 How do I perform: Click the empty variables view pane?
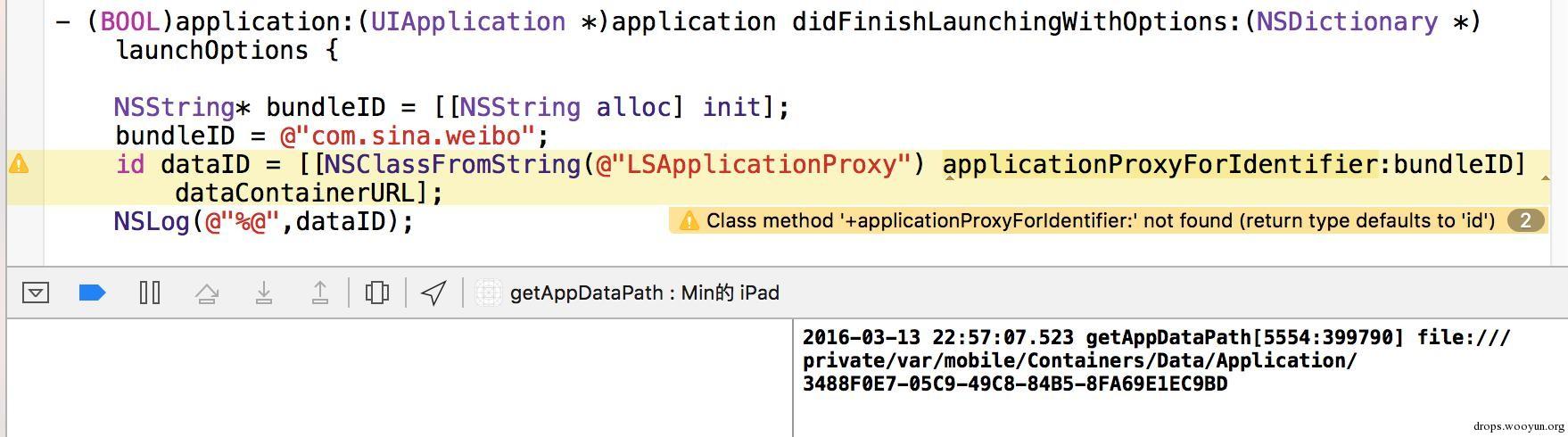click(x=400, y=378)
